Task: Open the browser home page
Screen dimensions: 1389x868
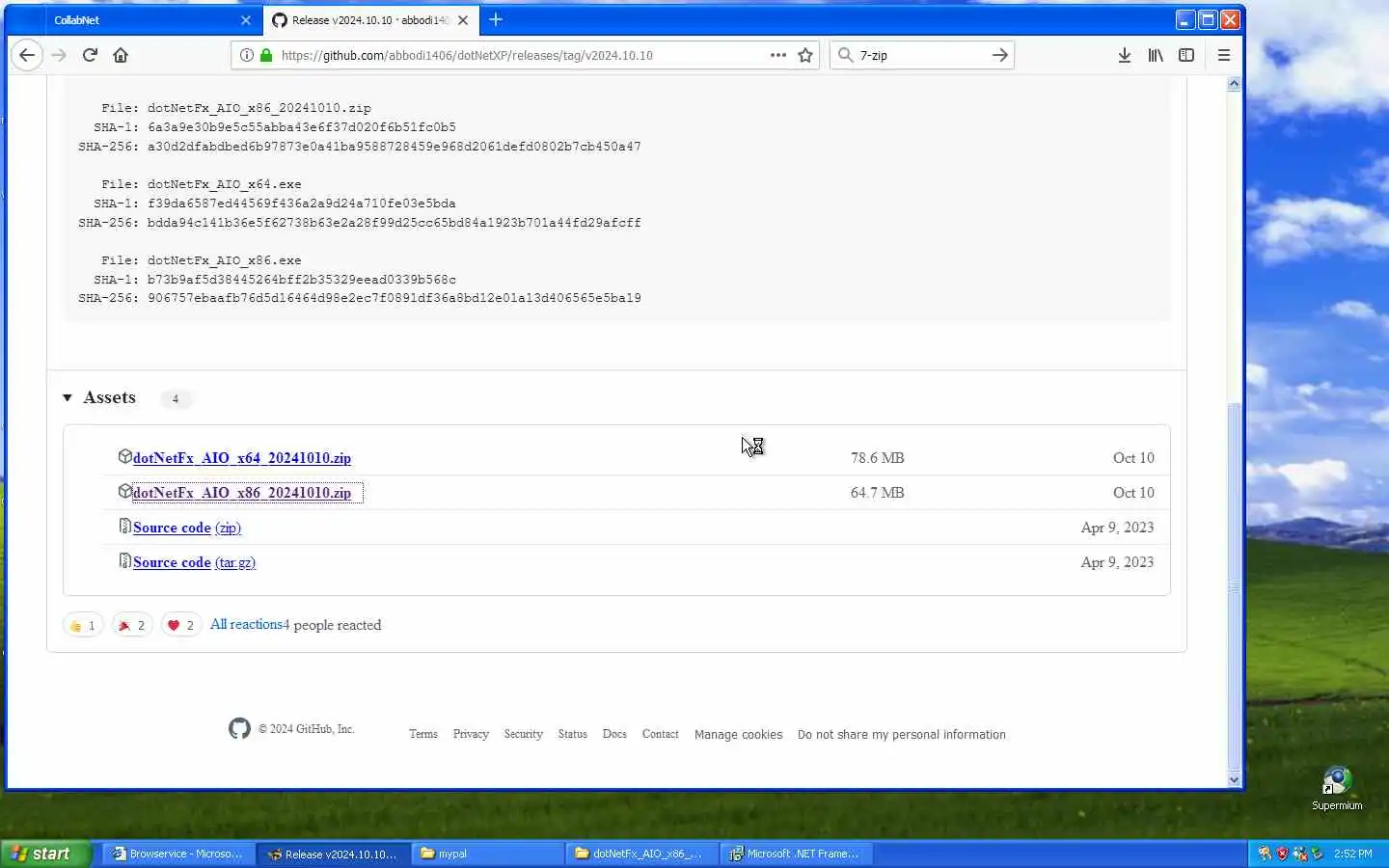Action: click(121, 55)
